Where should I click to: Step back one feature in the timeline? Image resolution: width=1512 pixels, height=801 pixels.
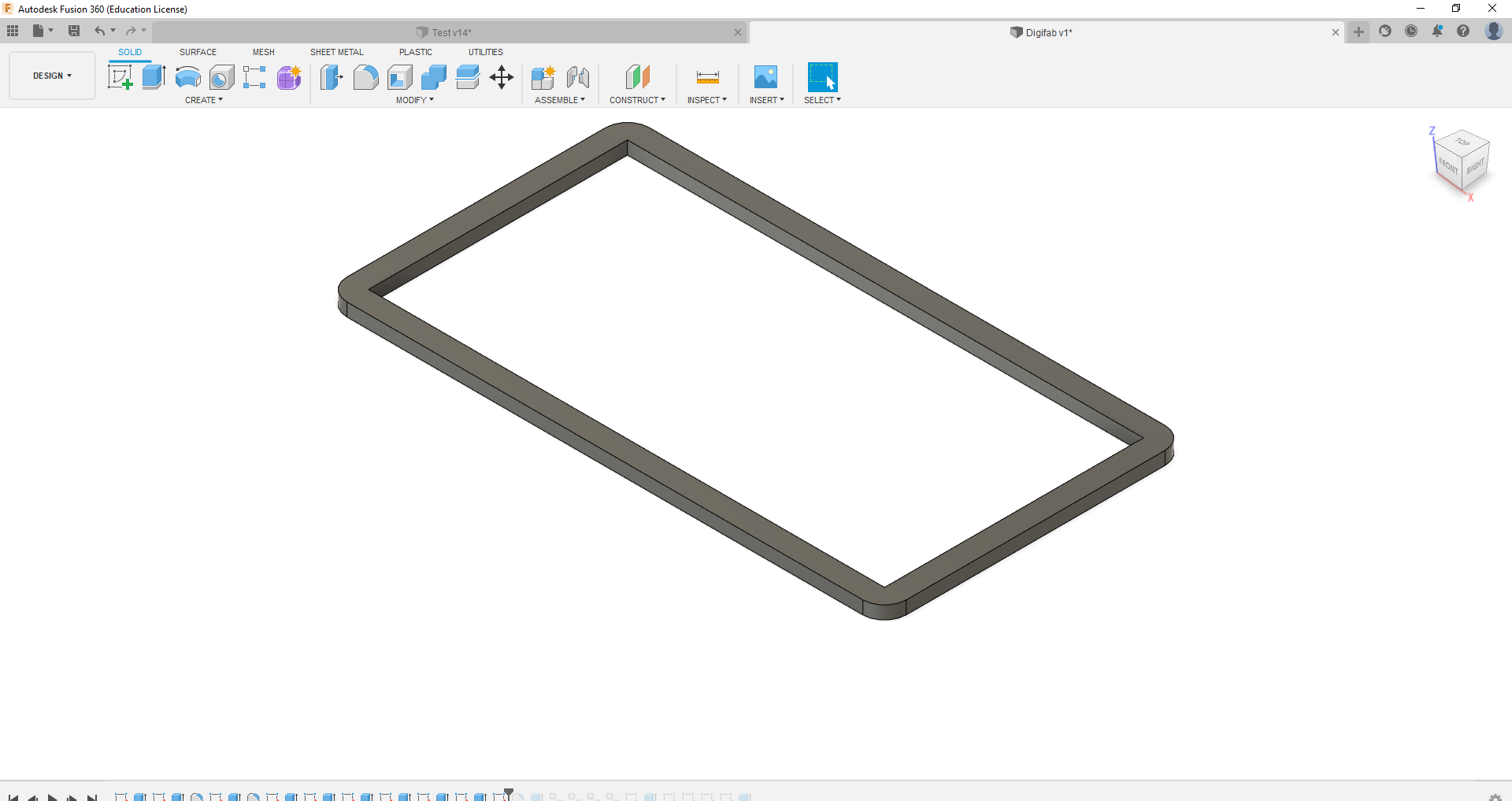click(x=33, y=797)
